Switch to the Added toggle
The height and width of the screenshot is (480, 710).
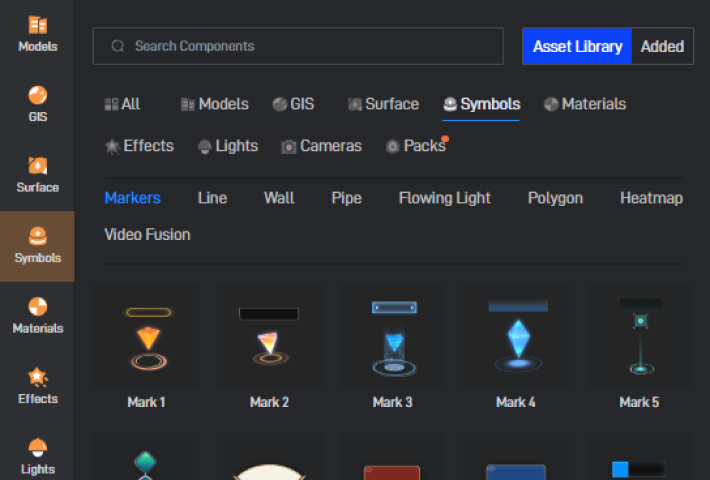pyautogui.click(x=662, y=46)
